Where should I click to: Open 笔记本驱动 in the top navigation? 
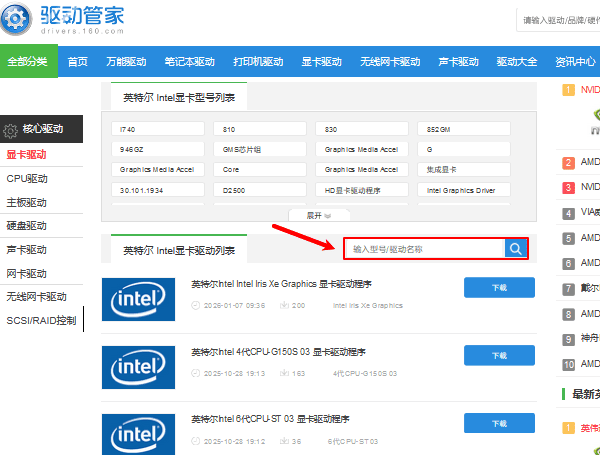click(189, 61)
